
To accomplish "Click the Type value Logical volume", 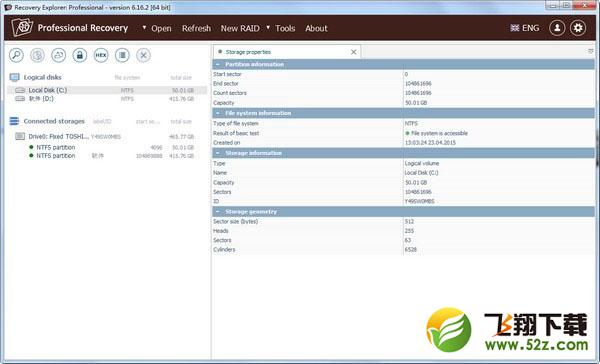I will click(422, 163).
